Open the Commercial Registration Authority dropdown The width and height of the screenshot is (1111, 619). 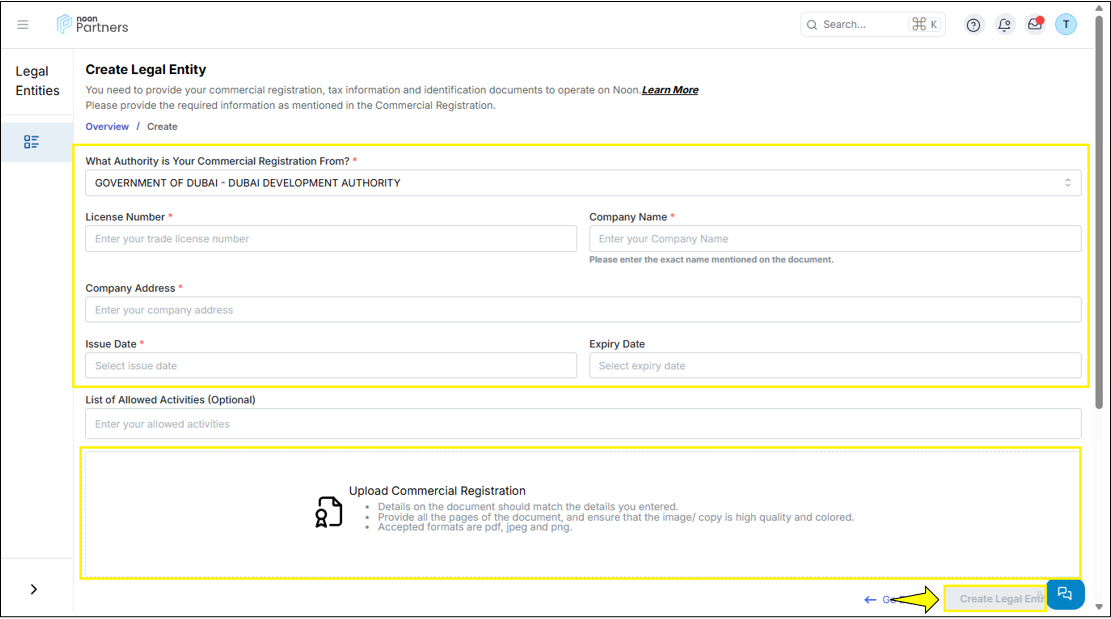(x=583, y=183)
